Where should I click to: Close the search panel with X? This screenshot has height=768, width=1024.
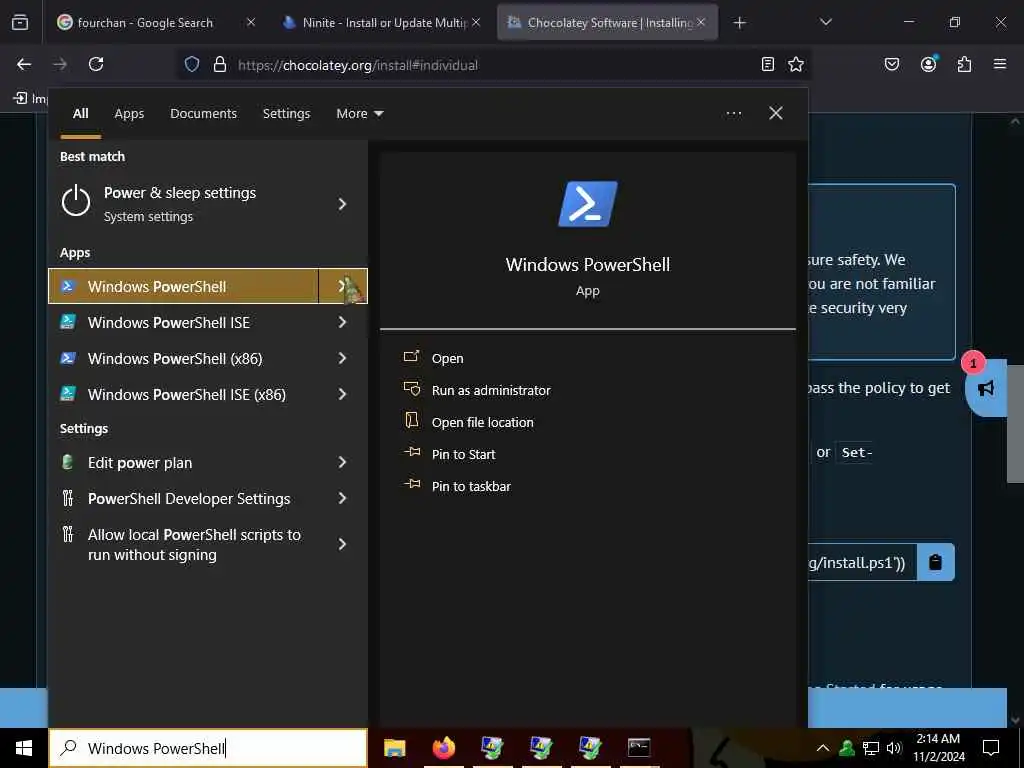coord(776,114)
